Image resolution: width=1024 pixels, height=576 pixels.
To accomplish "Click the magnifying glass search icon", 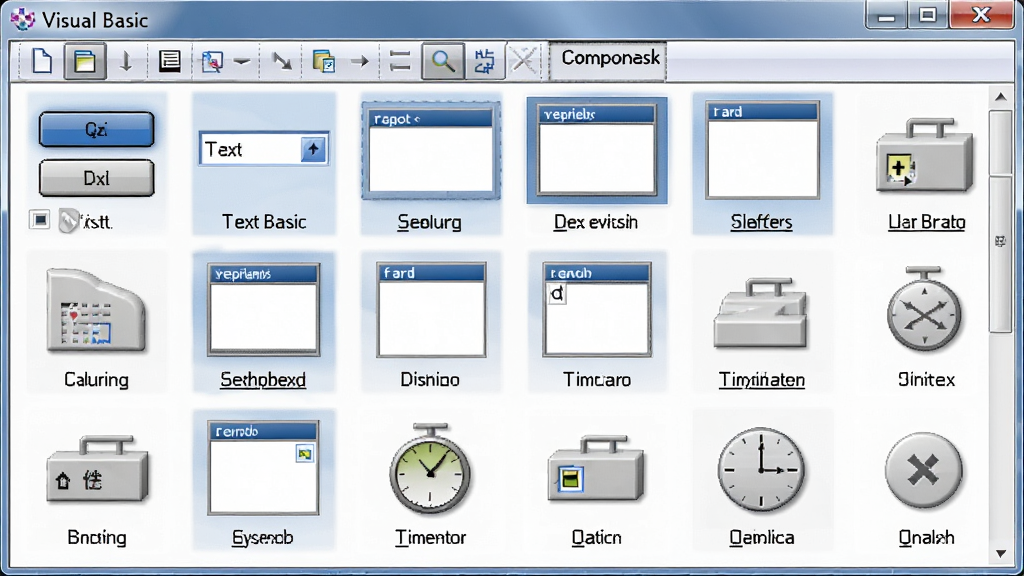I will pos(443,61).
